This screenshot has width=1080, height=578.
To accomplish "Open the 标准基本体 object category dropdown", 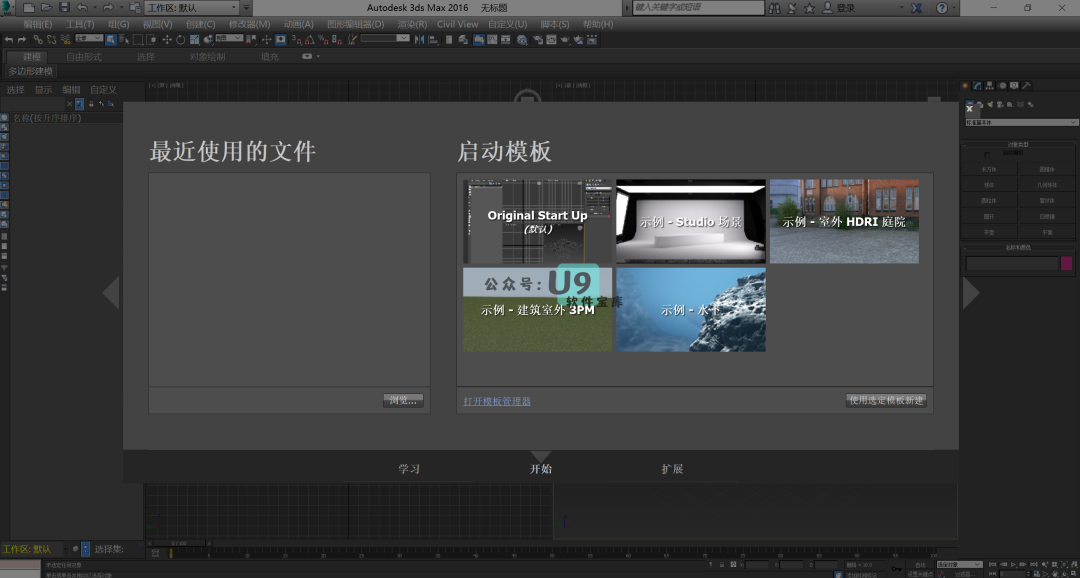I will 1019,122.
